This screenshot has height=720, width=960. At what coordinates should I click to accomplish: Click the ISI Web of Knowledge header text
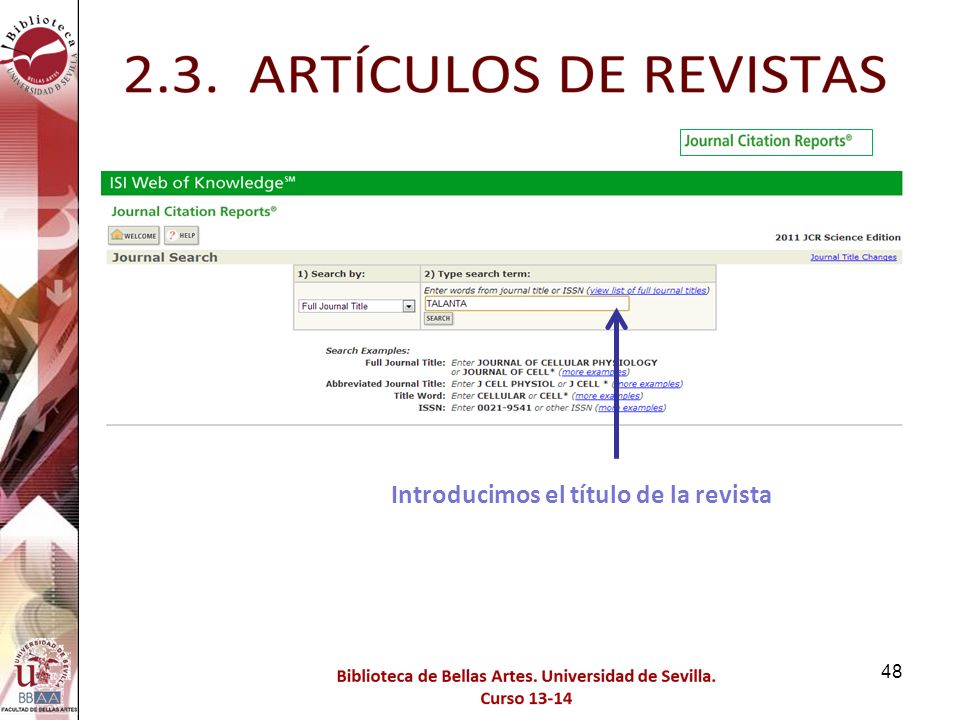pyautogui.click(x=202, y=182)
